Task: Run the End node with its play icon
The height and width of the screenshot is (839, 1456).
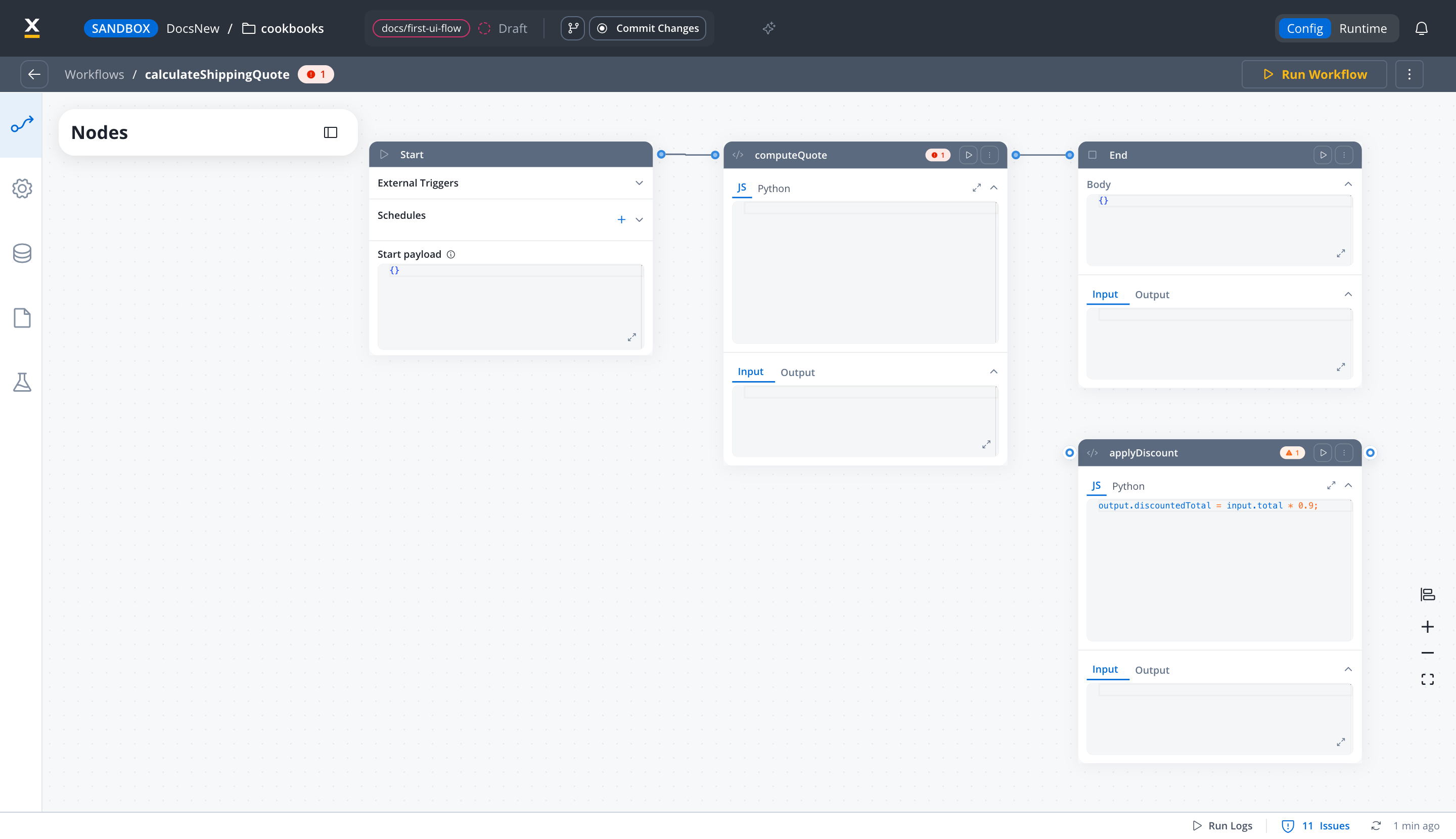Action: tap(1323, 155)
